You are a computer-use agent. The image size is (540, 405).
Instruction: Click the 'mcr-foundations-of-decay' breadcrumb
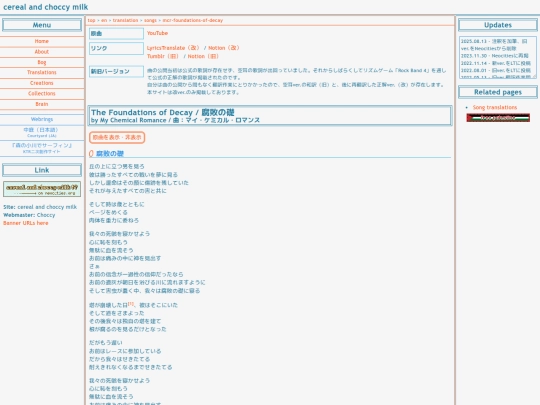coord(193,20)
